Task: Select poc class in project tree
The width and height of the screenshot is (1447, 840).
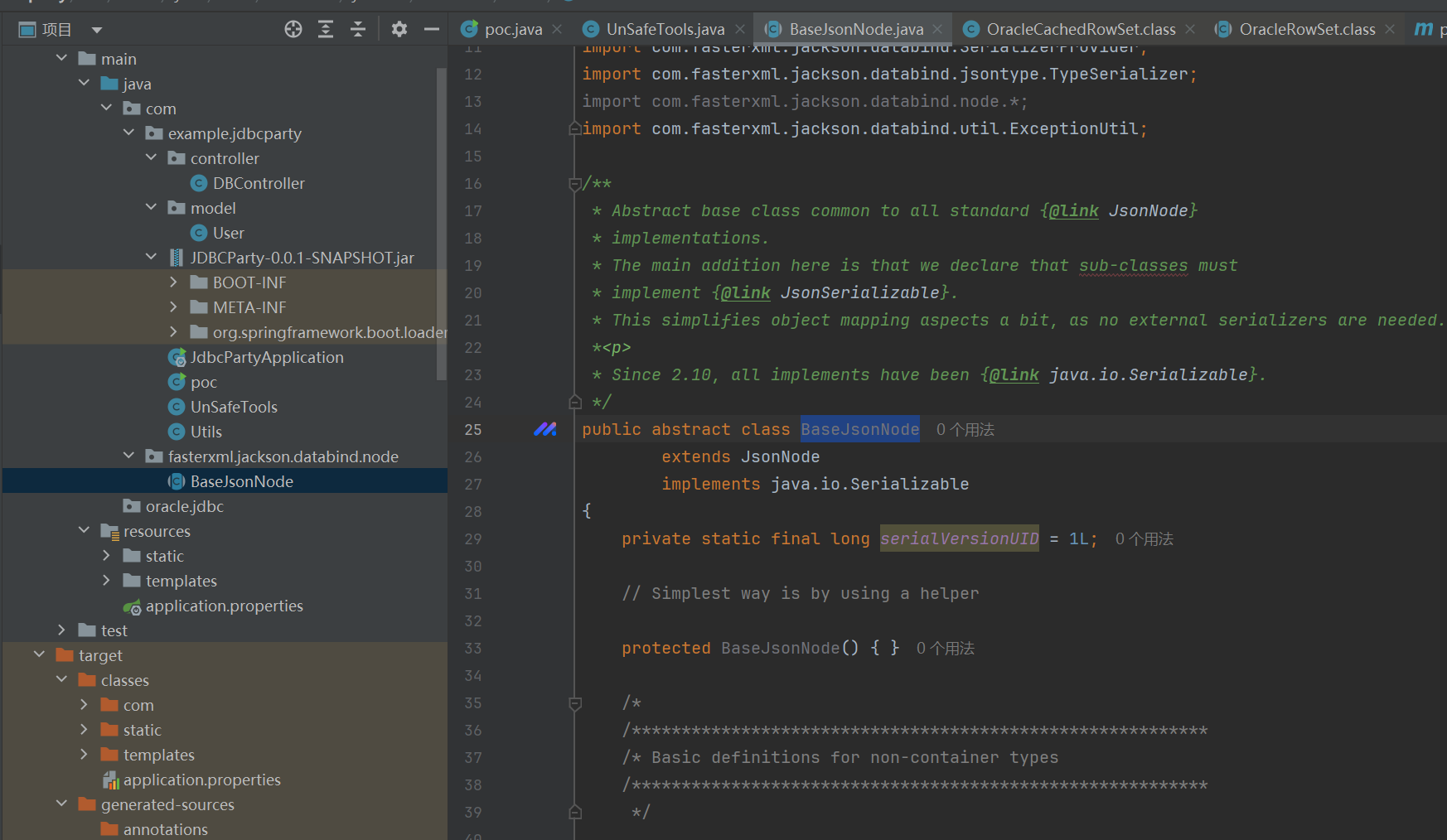Action: click(x=203, y=382)
